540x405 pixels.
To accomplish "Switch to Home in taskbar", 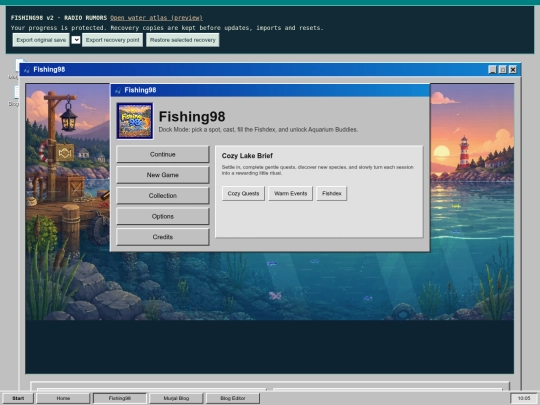I will tap(63, 398).
